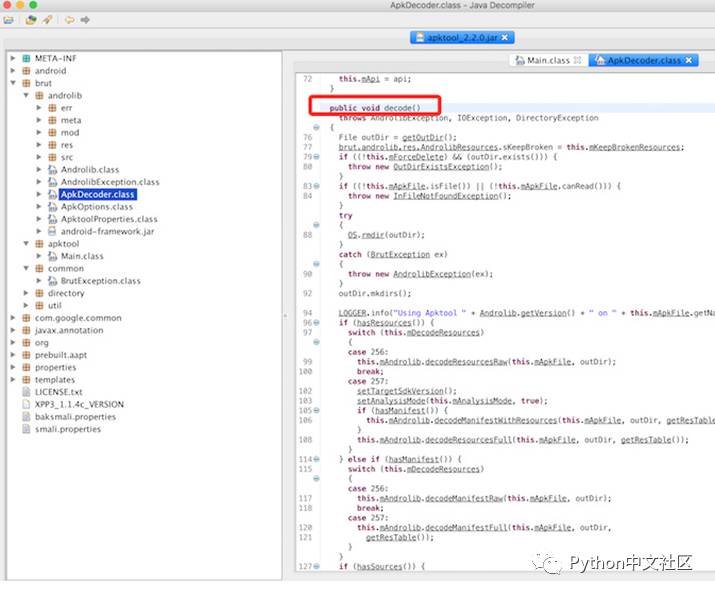The height and width of the screenshot is (595, 715).
Task: Click the Open Type toolbar icon
Action: [30, 20]
